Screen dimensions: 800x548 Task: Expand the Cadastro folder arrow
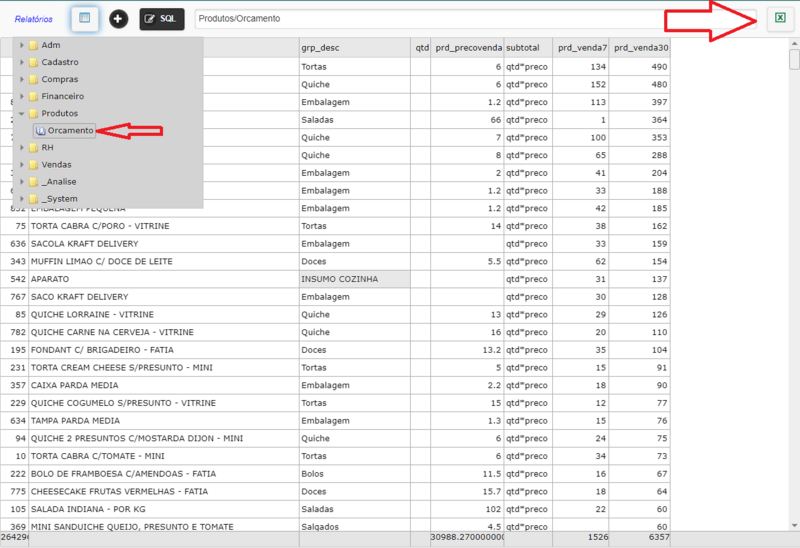coord(22,62)
